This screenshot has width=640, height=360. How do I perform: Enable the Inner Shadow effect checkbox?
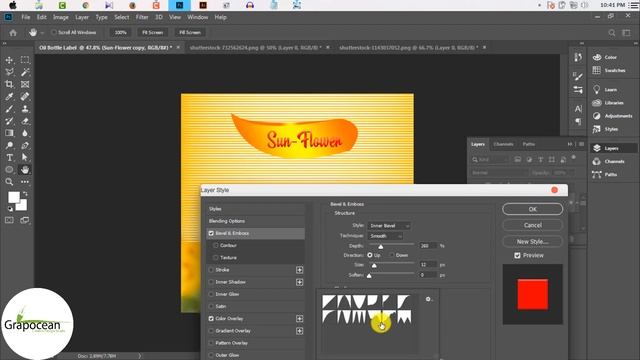[211, 282]
